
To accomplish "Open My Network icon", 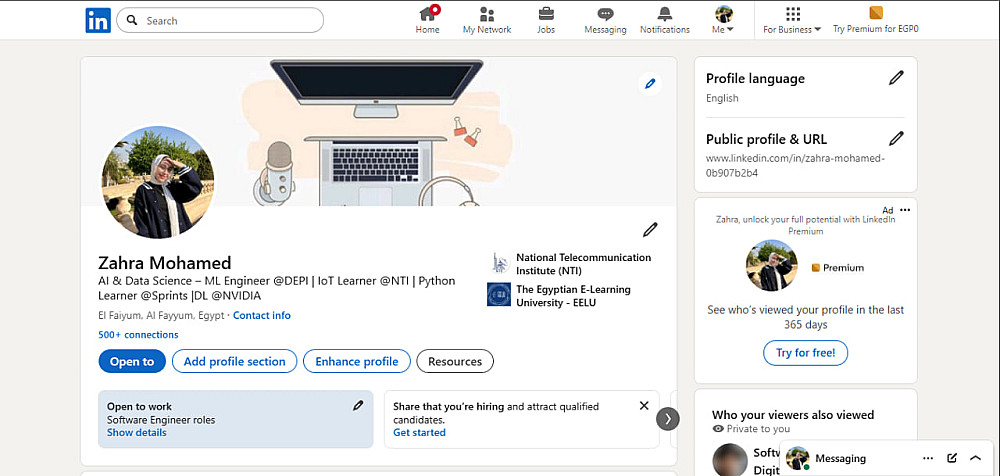I will coord(487,14).
